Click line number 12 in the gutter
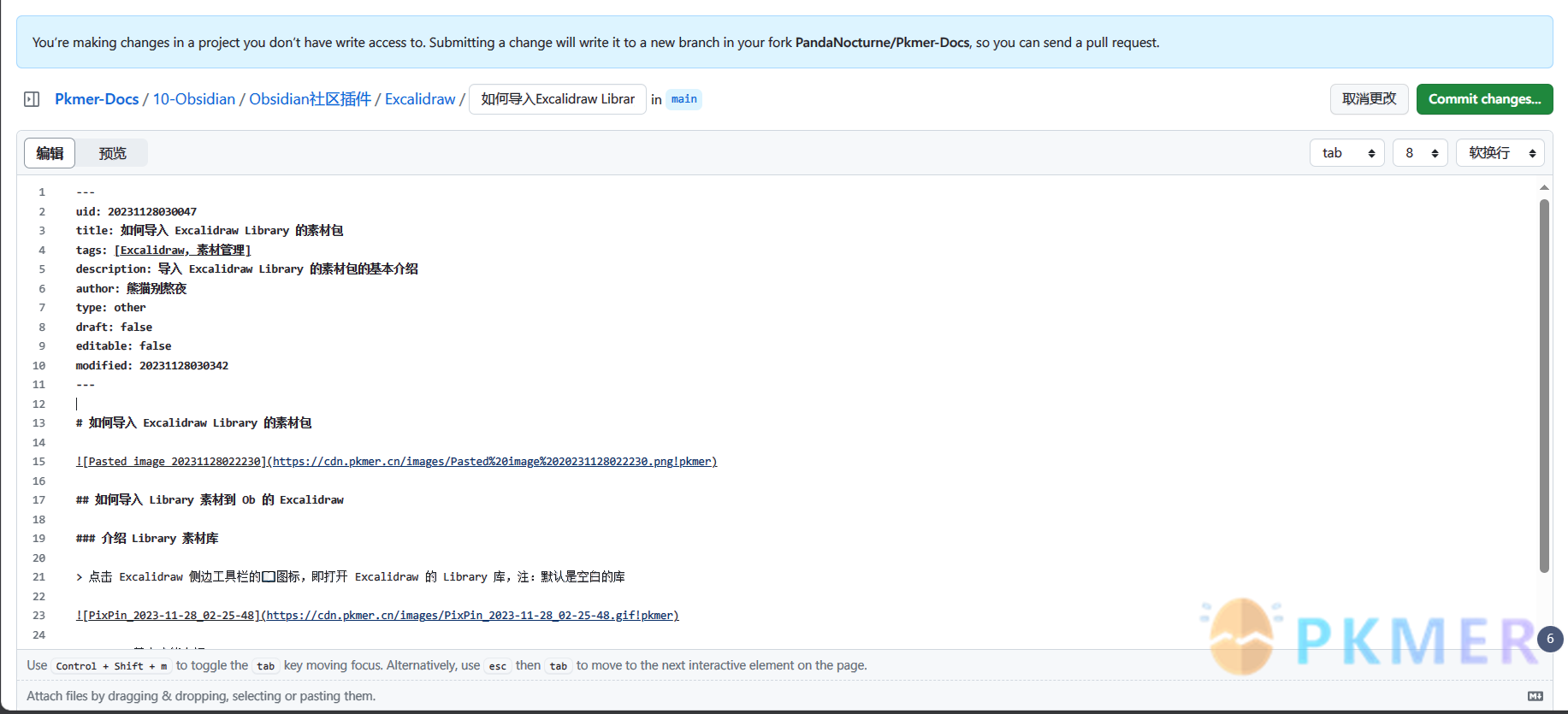1568x714 pixels. coord(38,404)
